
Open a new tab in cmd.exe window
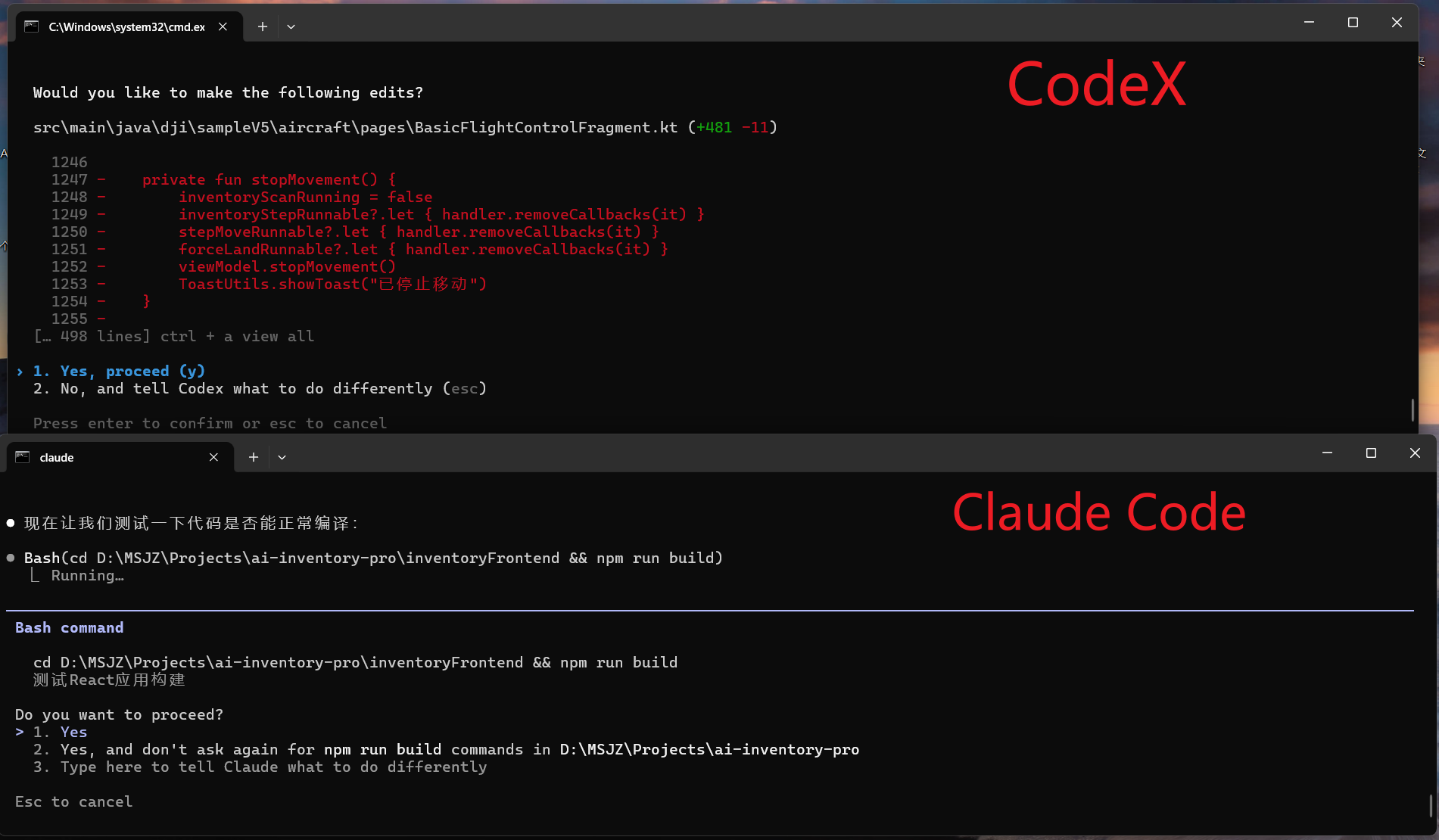click(263, 26)
